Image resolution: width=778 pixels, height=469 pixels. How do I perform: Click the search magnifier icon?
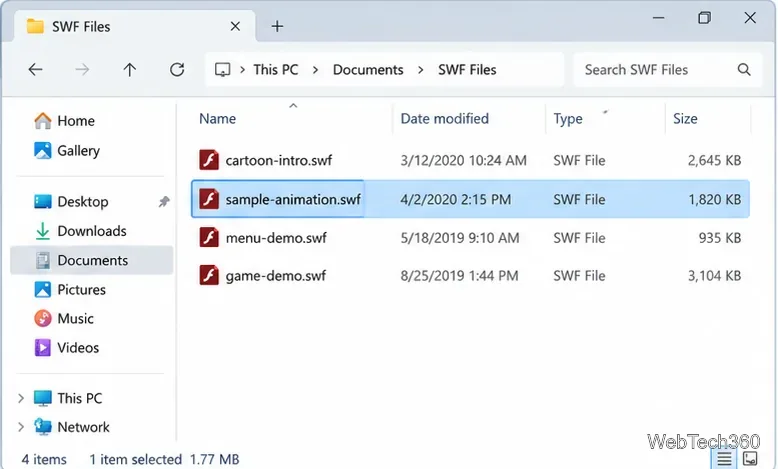point(744,69)
